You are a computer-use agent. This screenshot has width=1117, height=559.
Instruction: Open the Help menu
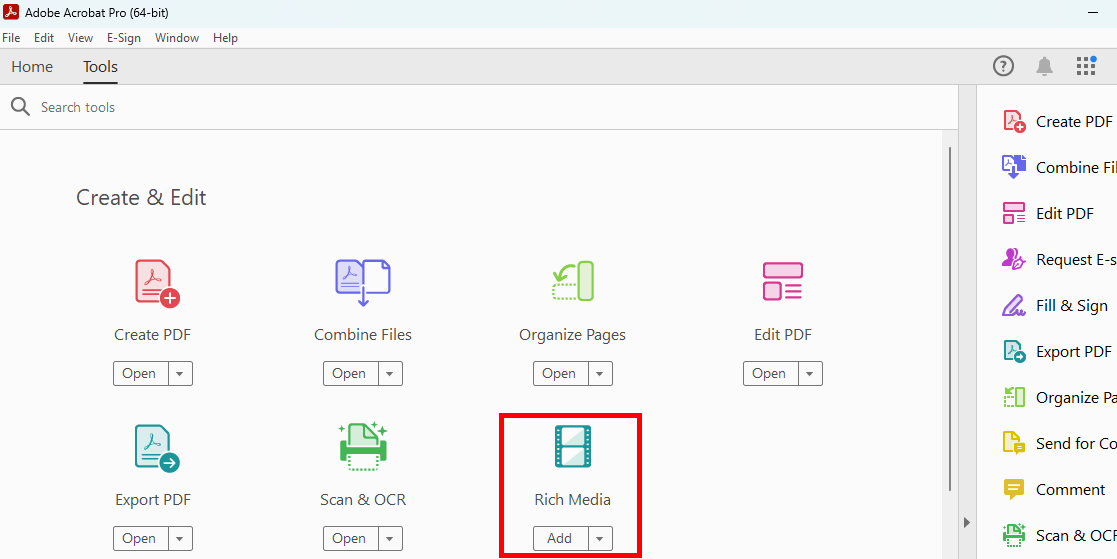pyautogui.click(x=225, y=38)
